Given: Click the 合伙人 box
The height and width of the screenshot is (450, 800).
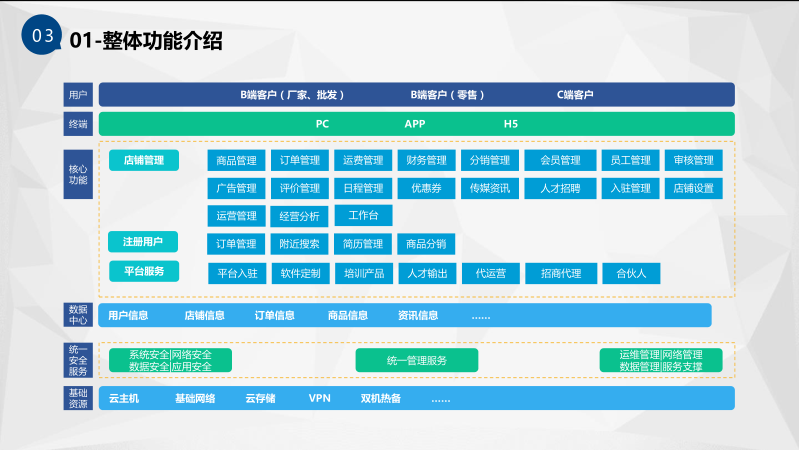Looking at the screenshot, I should [x=632, y=273].
